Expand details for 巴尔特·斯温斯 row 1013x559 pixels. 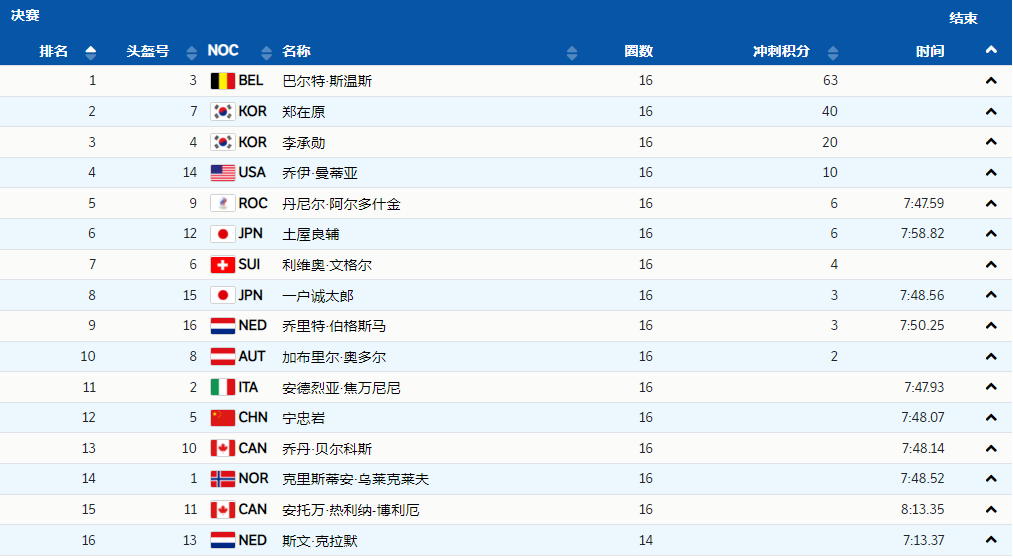click(x=991, y=81)
